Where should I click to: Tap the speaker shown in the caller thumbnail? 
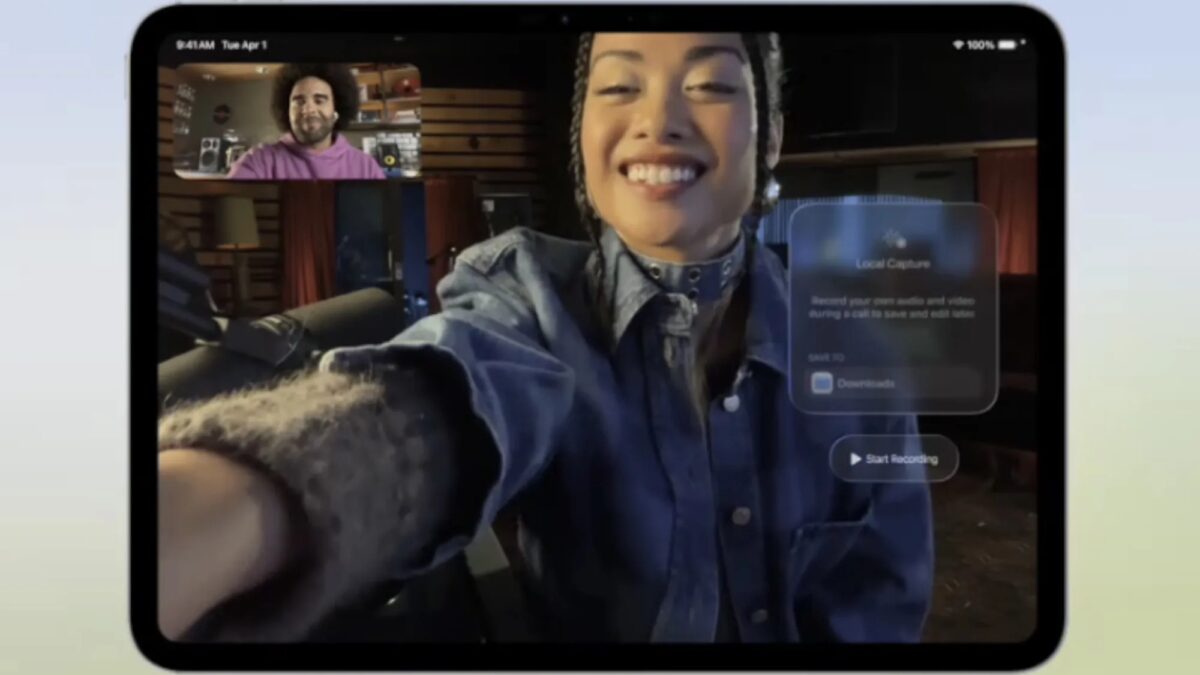coord(212,155)
